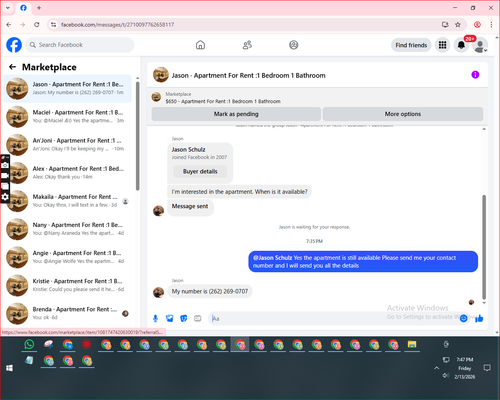Viewport: 500px width, 400px height.
Task: Open the Chrome three-dot menu
Action: [x=491, y=24]
